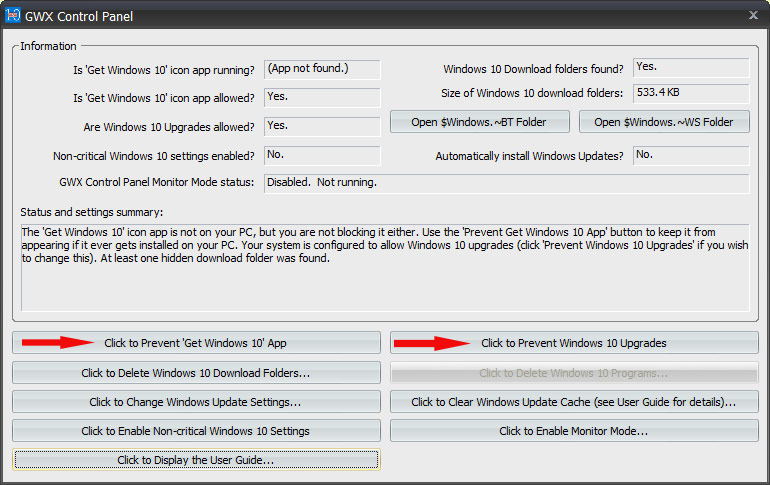Click to Delete Windows 10 Download Folders

[196, 373]
